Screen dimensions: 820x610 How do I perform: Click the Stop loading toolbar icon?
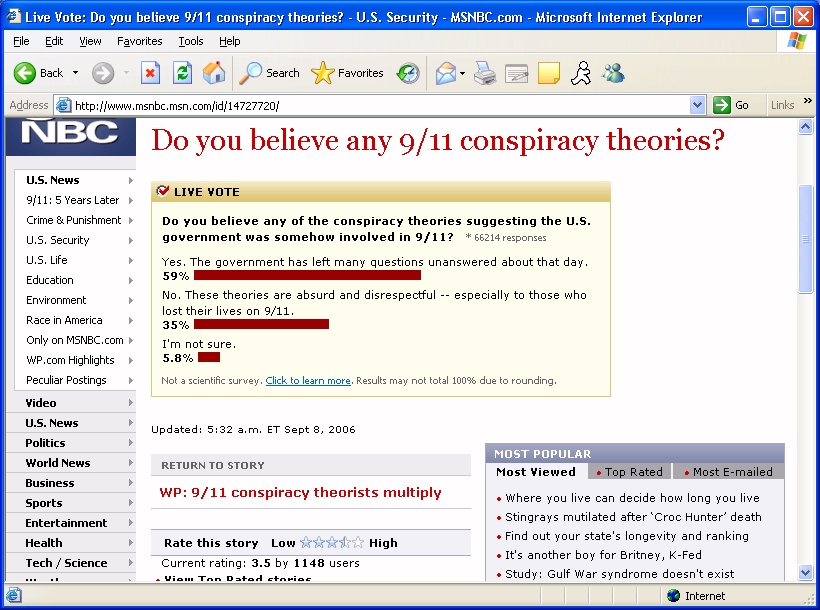150,73
